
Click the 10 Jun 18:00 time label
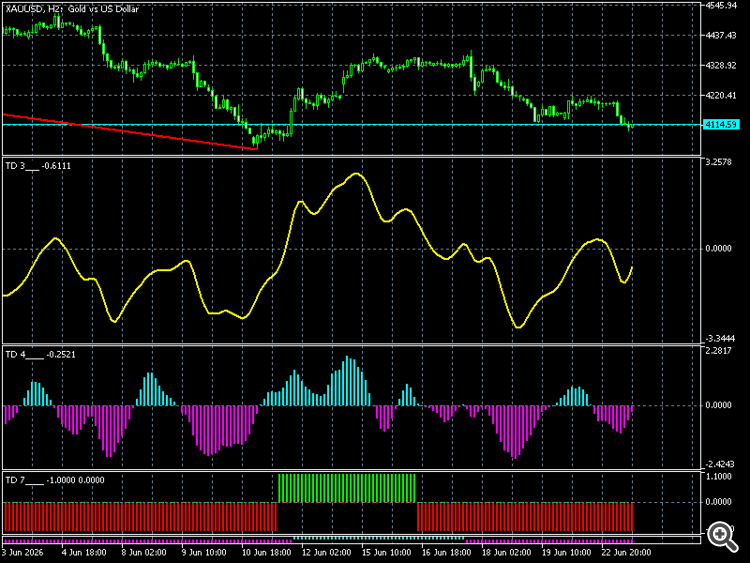click(x=266, y=552)
